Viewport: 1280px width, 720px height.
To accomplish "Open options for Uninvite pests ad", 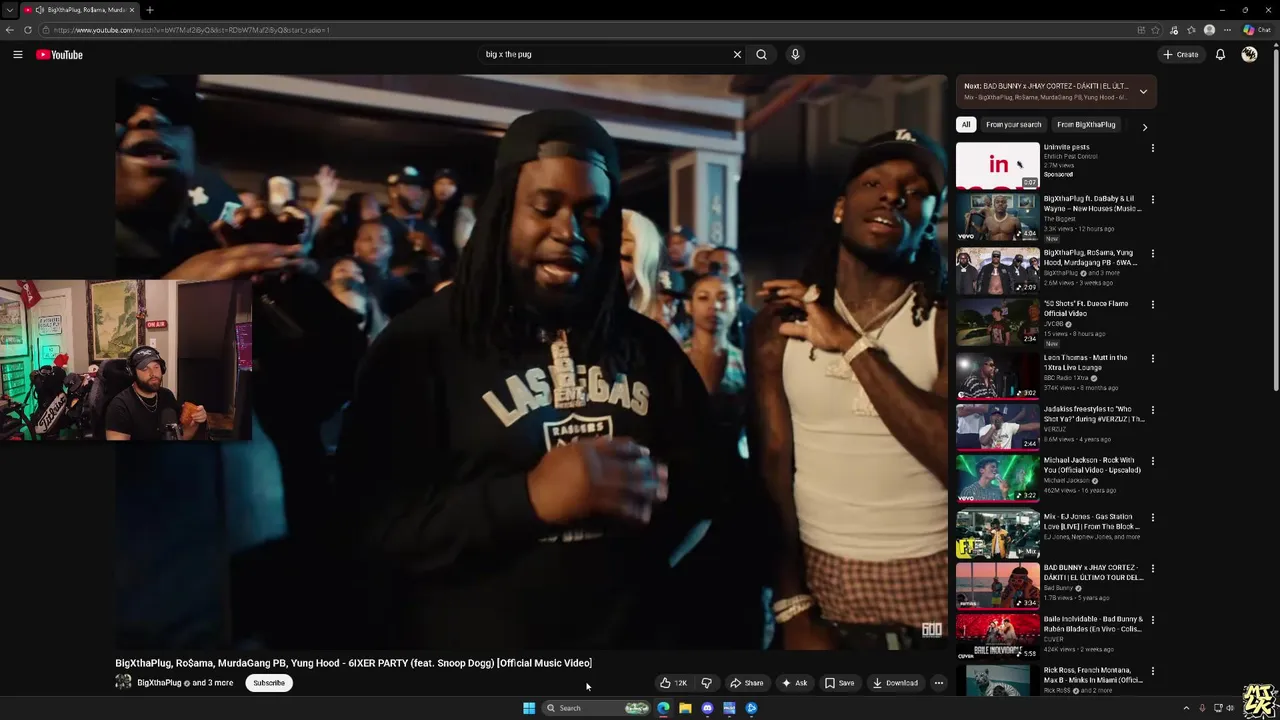I will click(1152, 148).
